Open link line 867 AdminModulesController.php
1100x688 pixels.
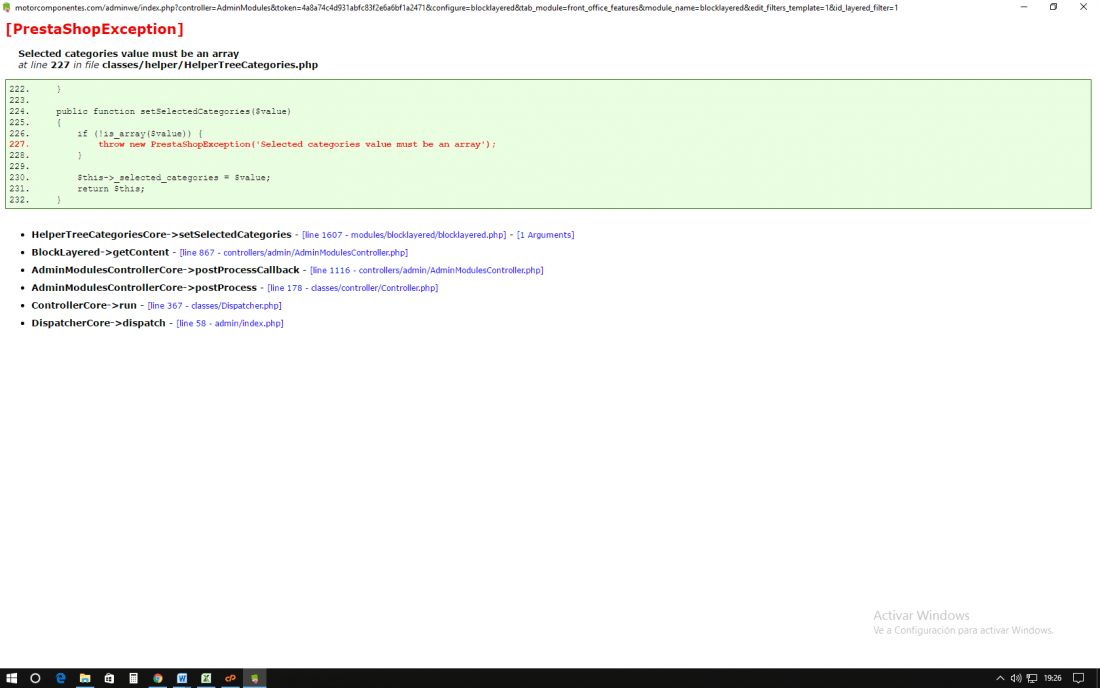(293, 252)
